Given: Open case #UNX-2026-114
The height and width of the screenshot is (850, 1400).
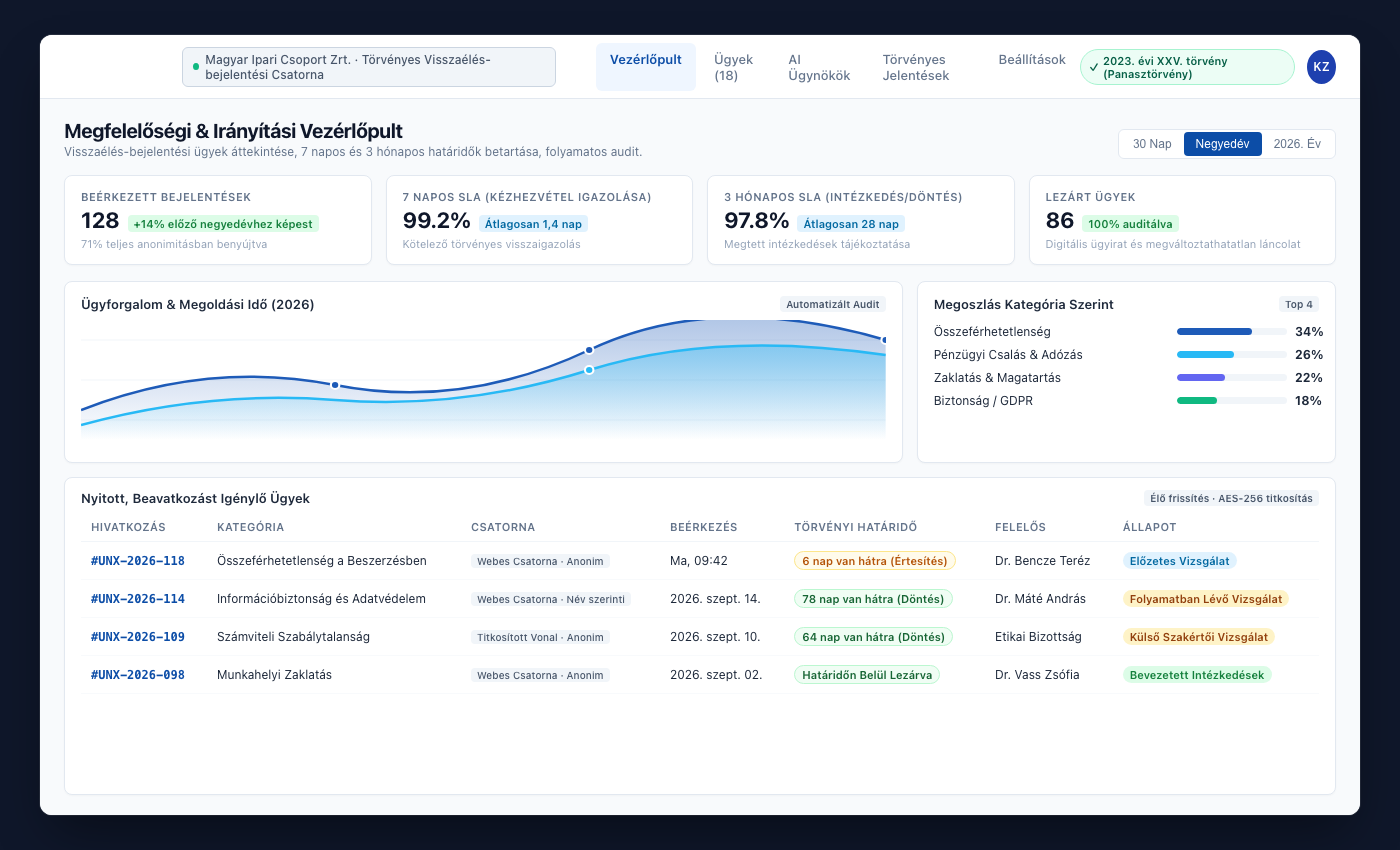Looking at the screenshot, I should click(x=138, y=599).
